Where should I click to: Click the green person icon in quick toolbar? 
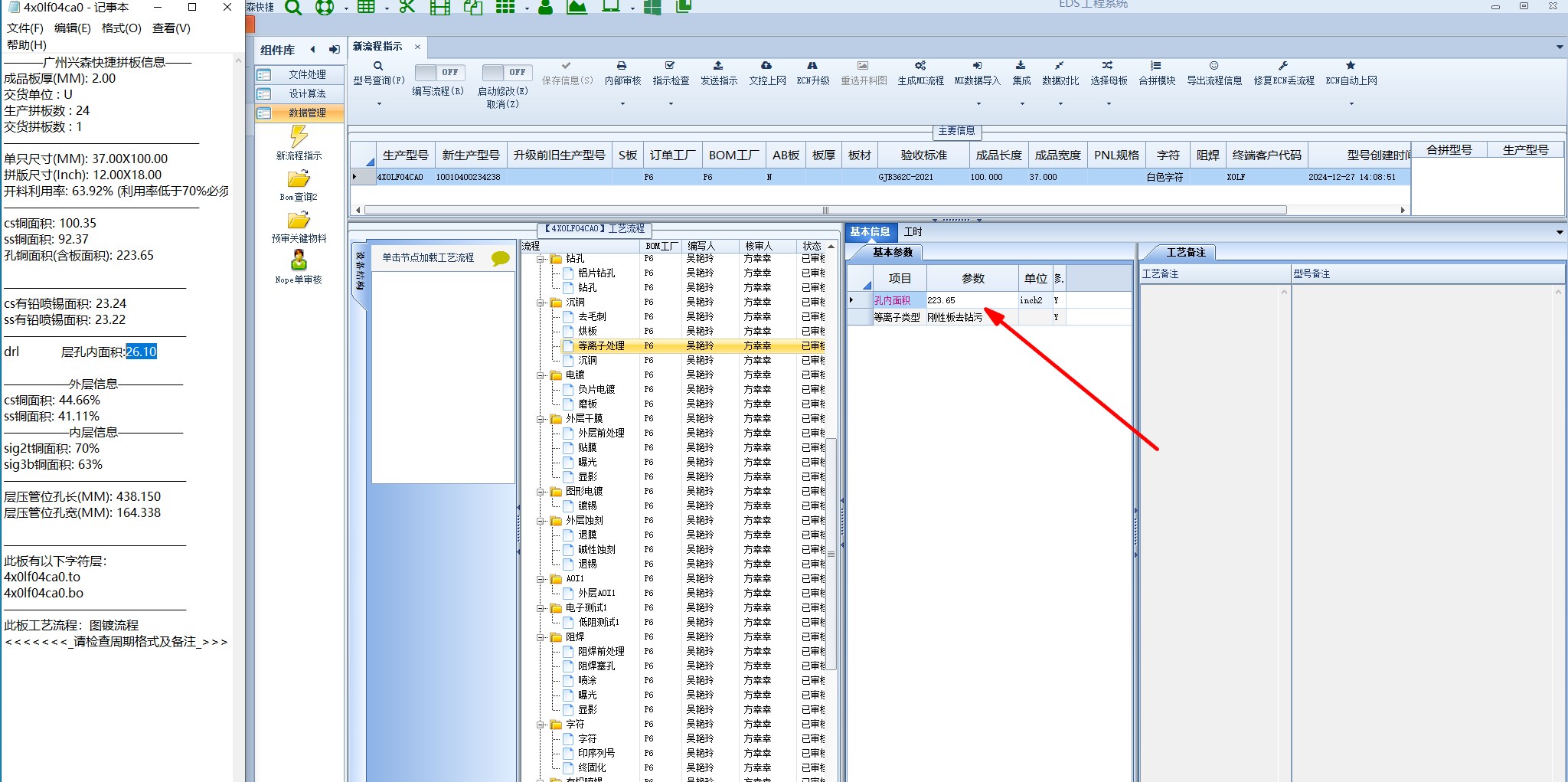click(545, 7)
